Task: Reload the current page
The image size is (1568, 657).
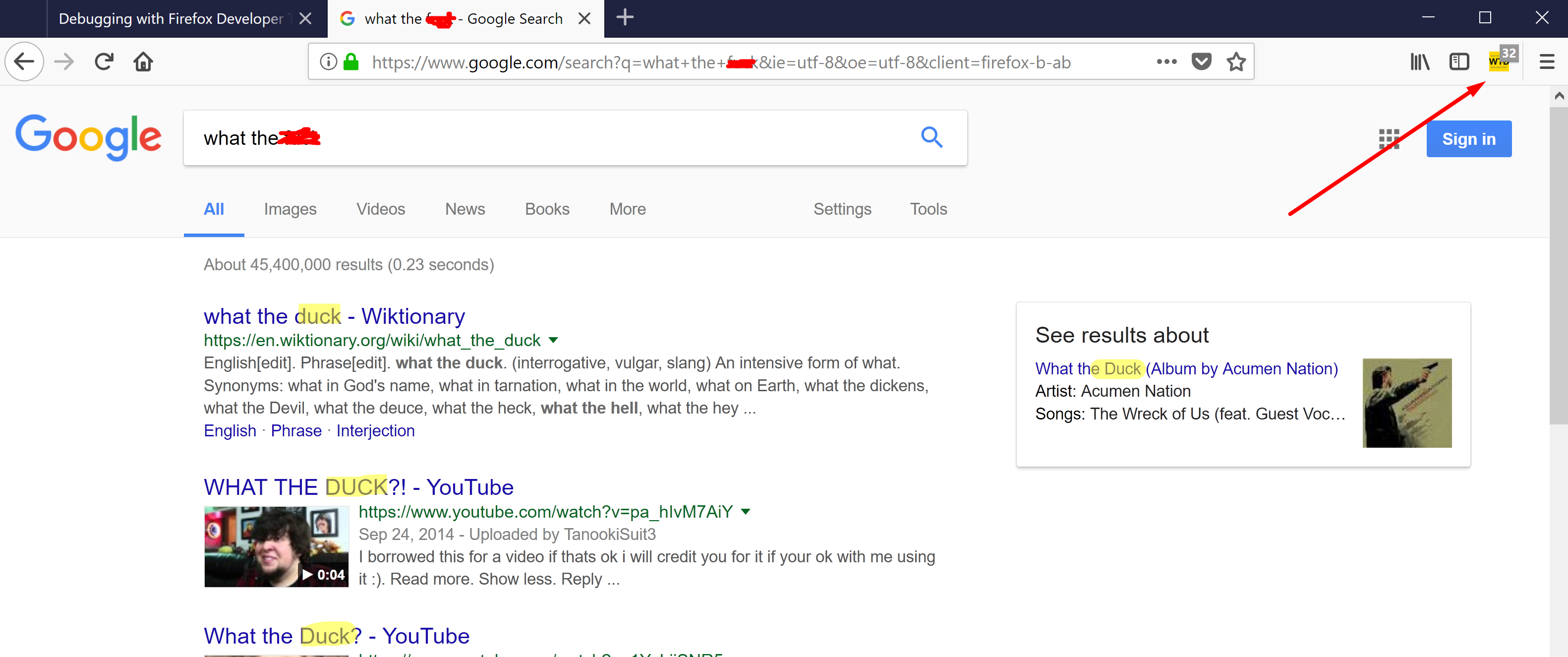Action: click(x=104, y=61)
